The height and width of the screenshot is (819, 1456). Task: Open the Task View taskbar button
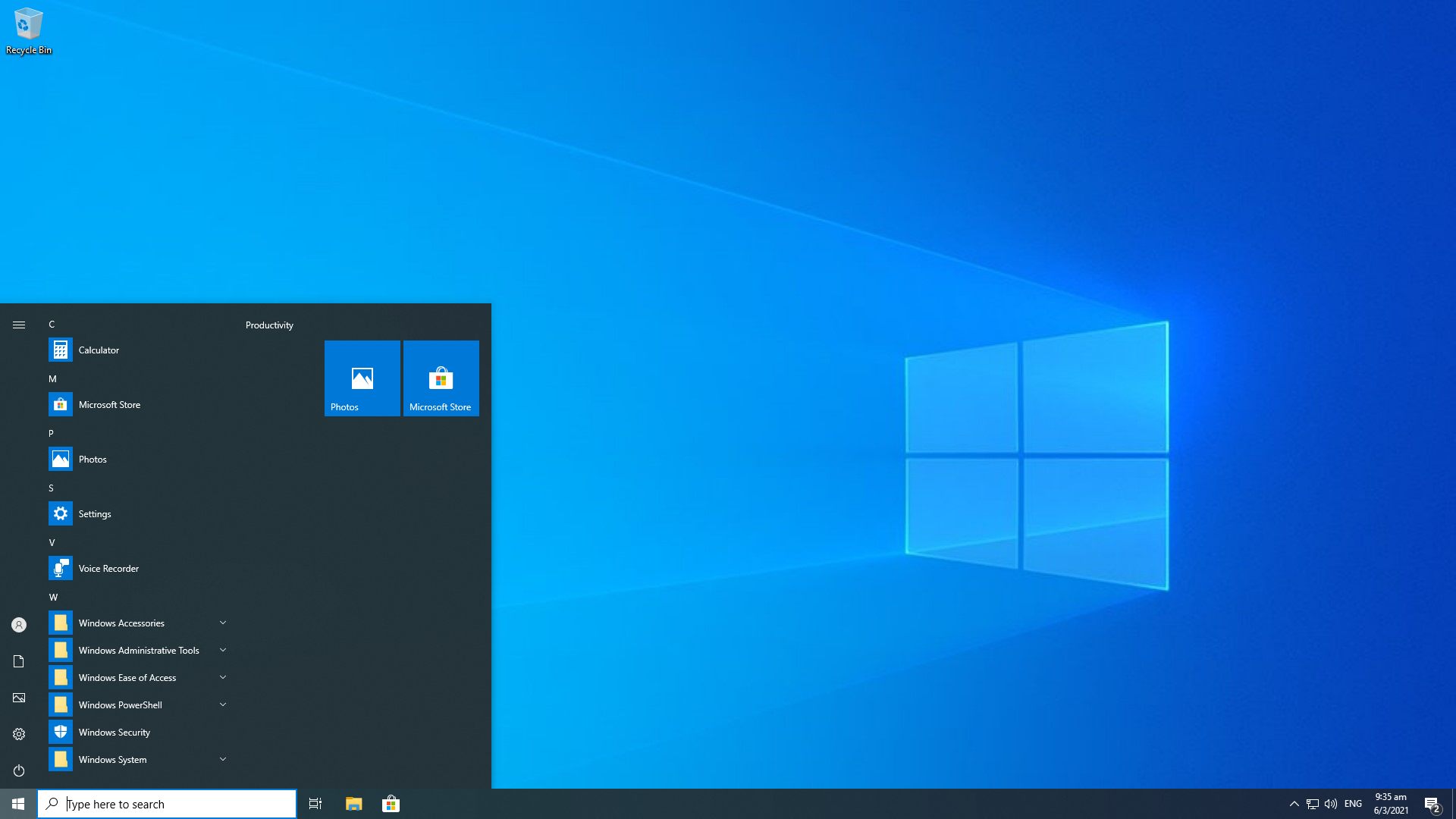(315, 804)
